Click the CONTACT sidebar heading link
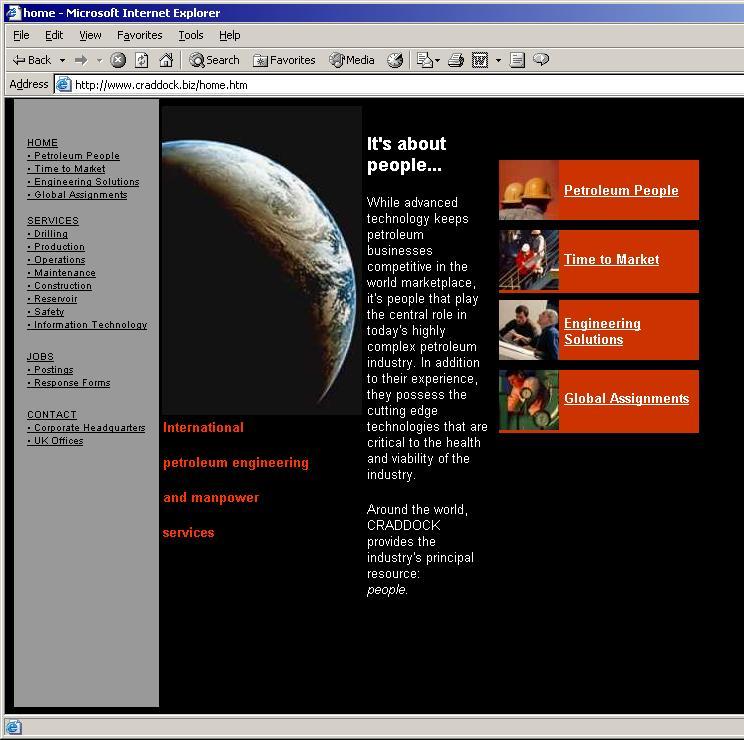744x740 pixels. click(x=52, y=415)
